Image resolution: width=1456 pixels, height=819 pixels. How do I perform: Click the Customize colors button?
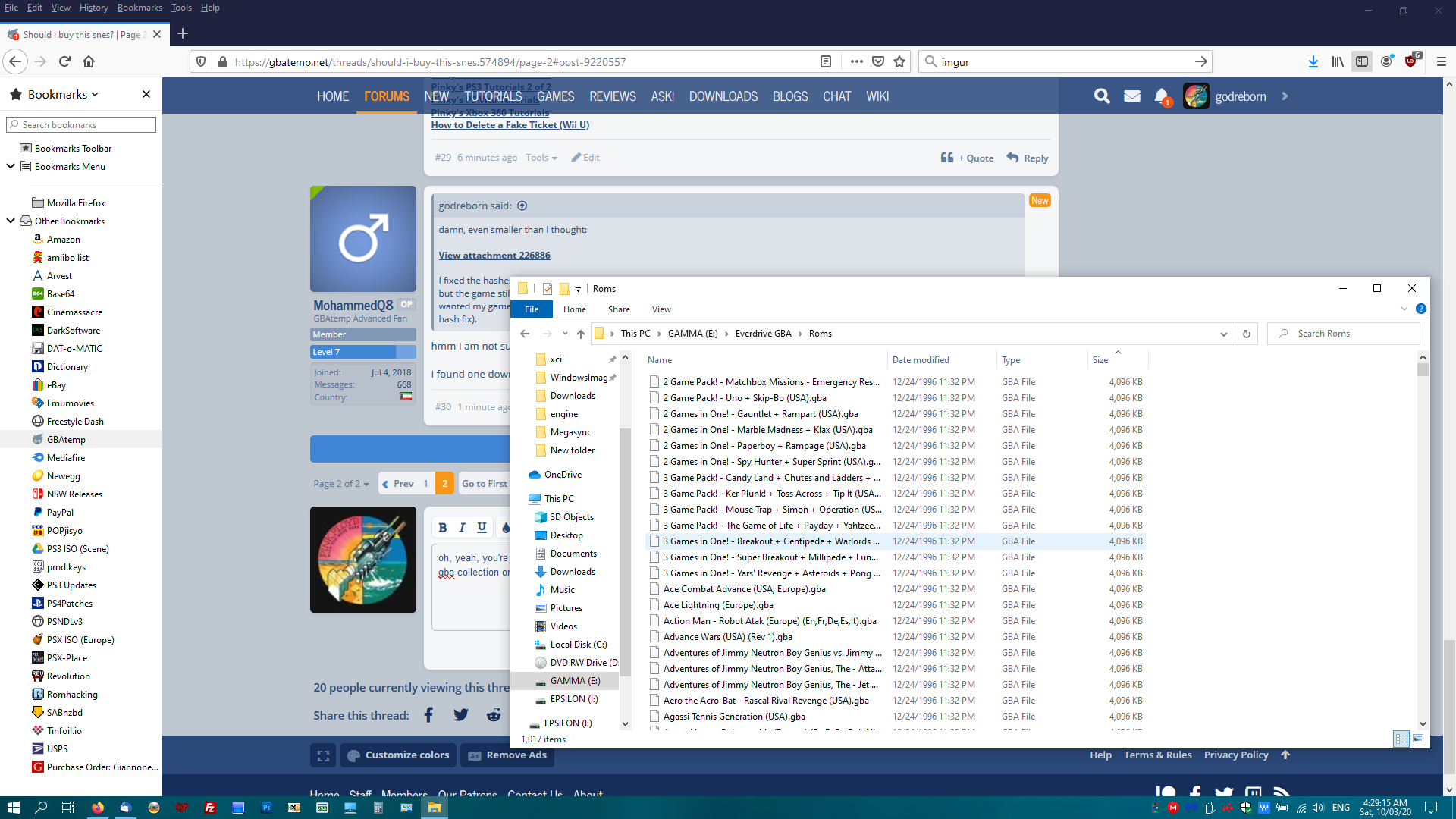[398, 755]
